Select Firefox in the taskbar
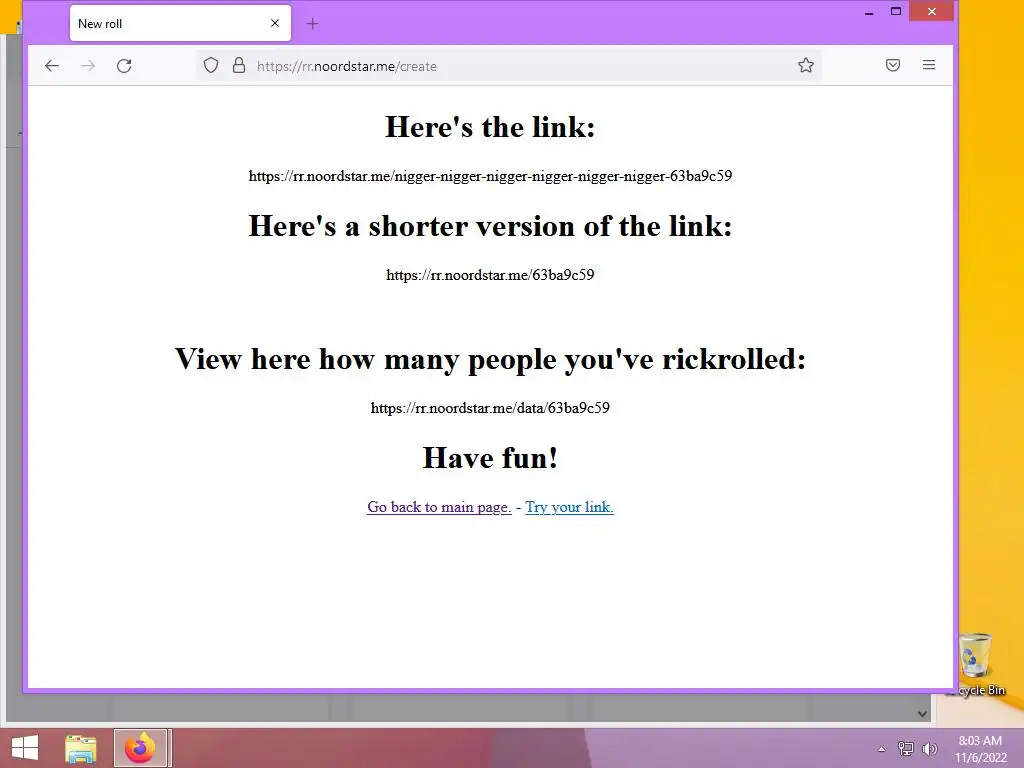 point(141,748)
